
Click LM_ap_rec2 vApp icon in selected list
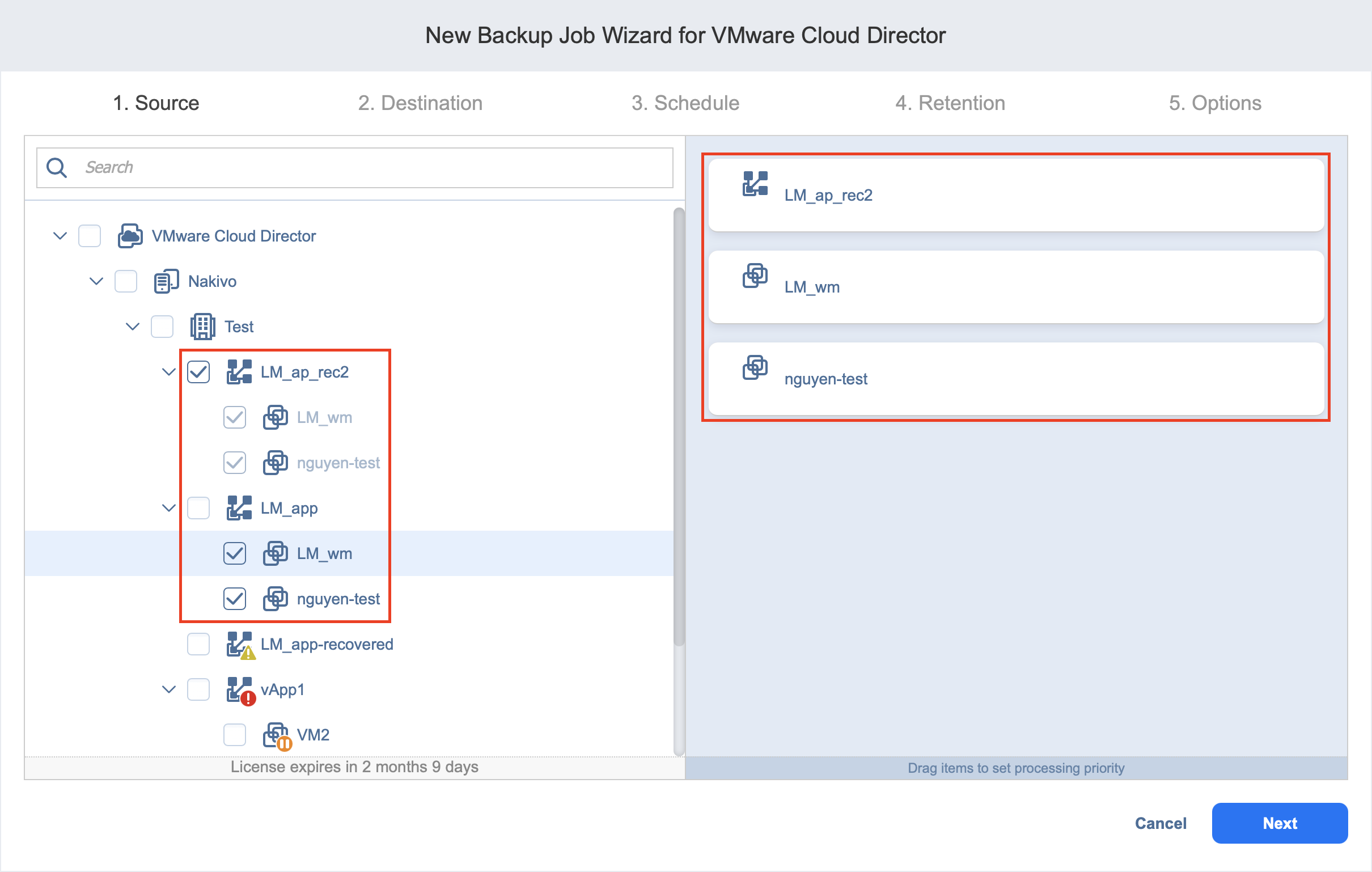click(x=755, y=184)
